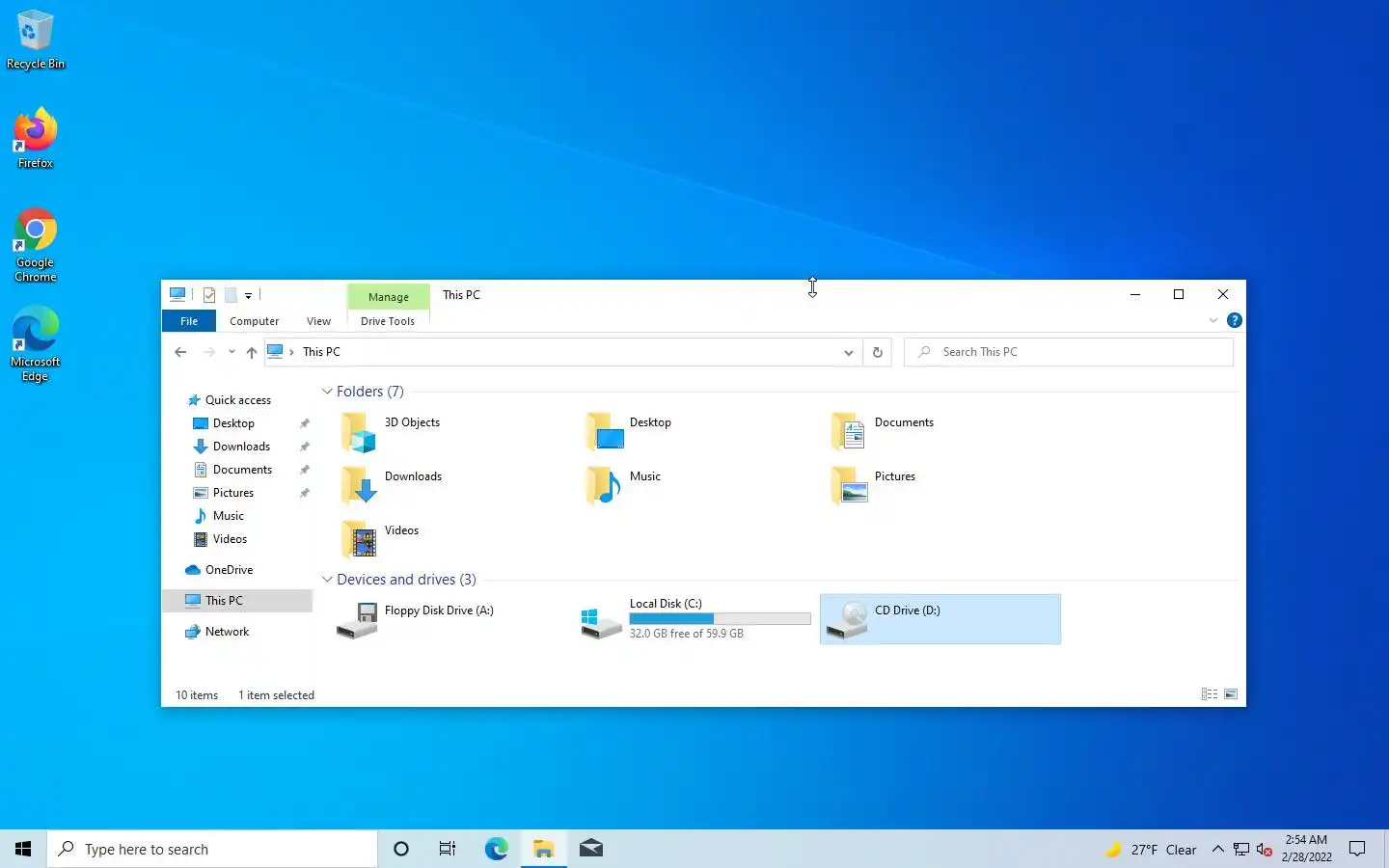This screenshot has height=868, width=1389.
Task: Select Local Disk (C:) drive
Action: (694, 619)
